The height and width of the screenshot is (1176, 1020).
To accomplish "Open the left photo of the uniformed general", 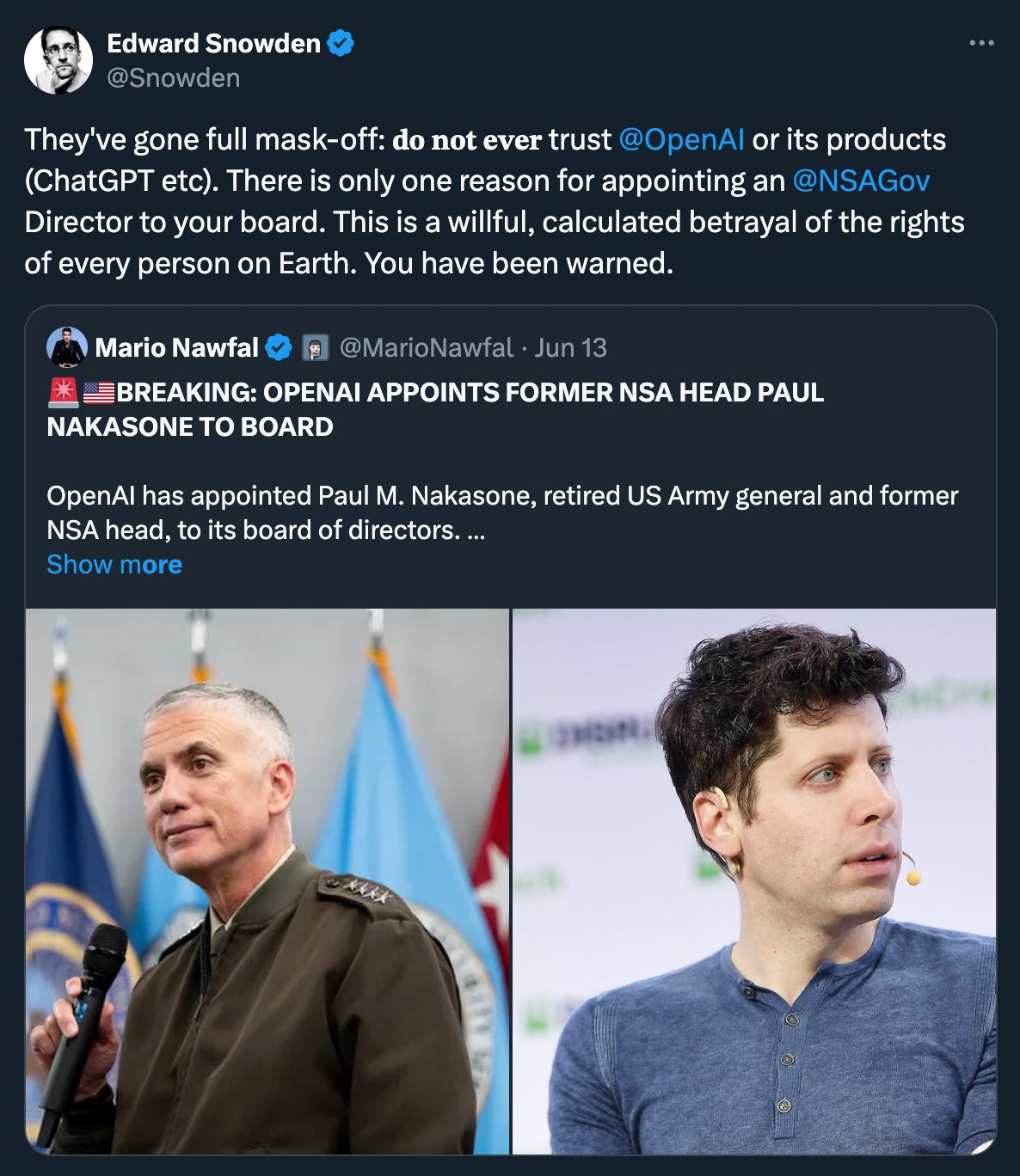I will pos(267,881).
